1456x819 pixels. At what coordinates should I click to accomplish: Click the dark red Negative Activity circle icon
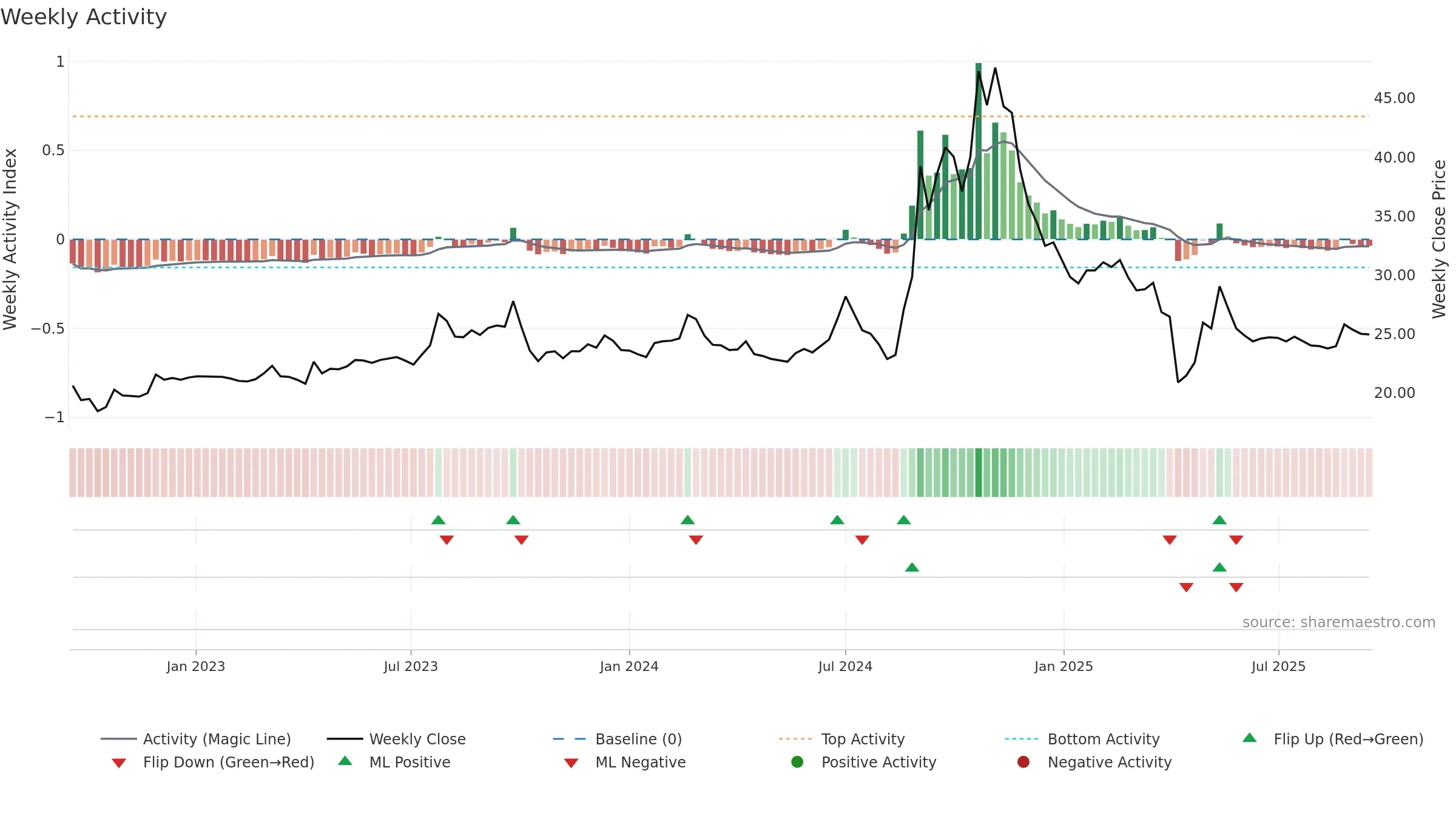[x=1023, y=762]
